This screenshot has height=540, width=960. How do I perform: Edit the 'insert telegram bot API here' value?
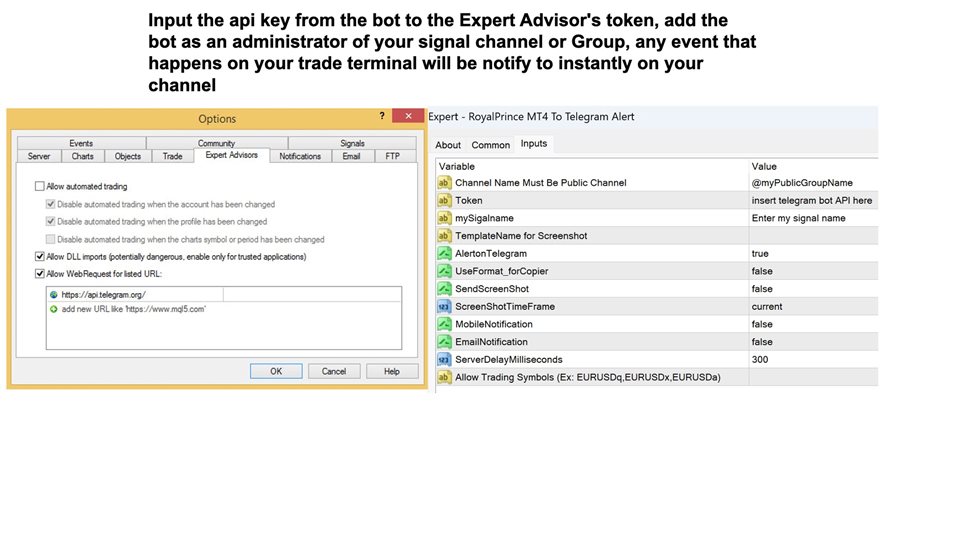(x=814, y=200)
